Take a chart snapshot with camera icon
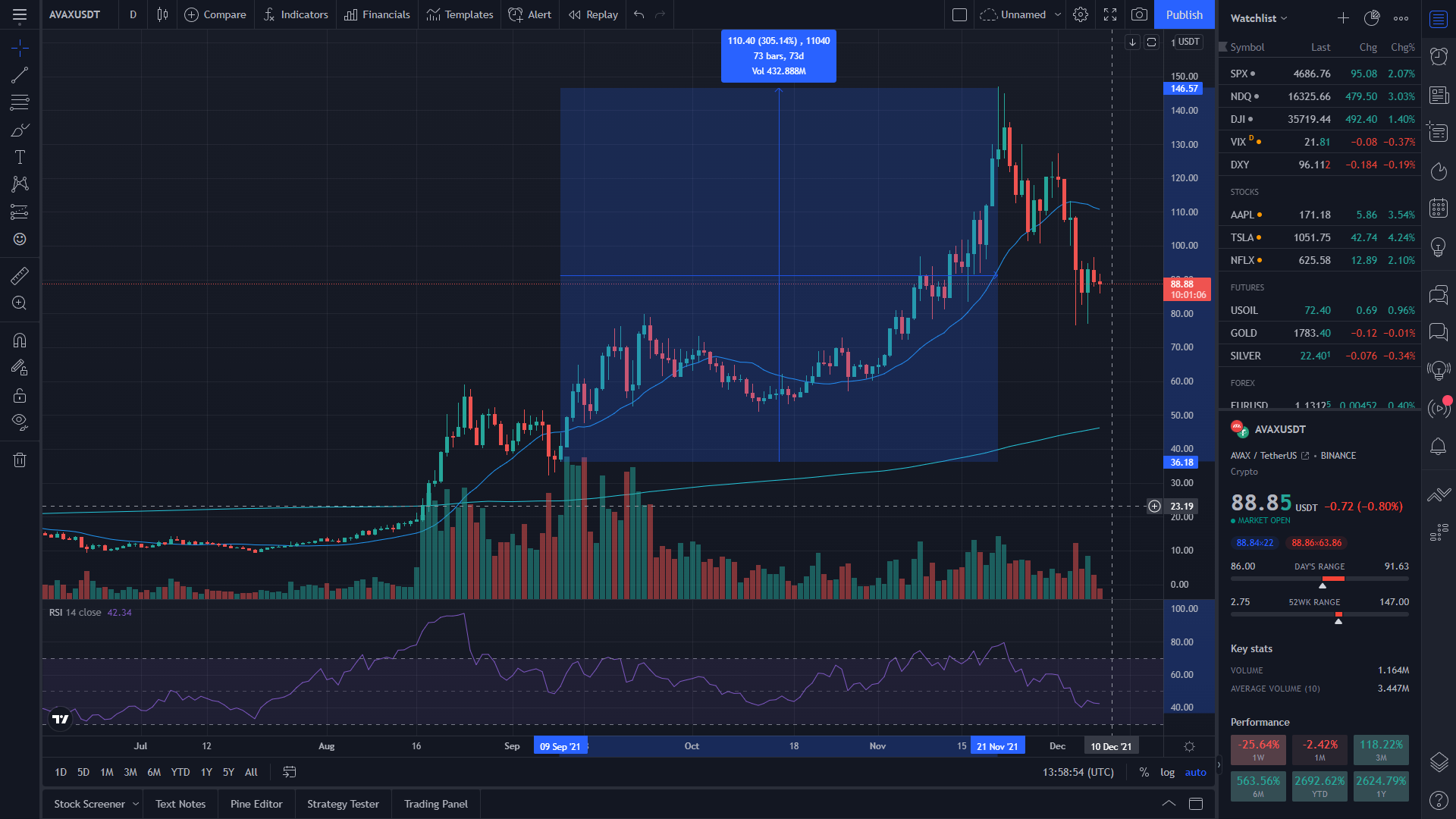This screenshot has width=1456, height=819. click(1139, 14)
